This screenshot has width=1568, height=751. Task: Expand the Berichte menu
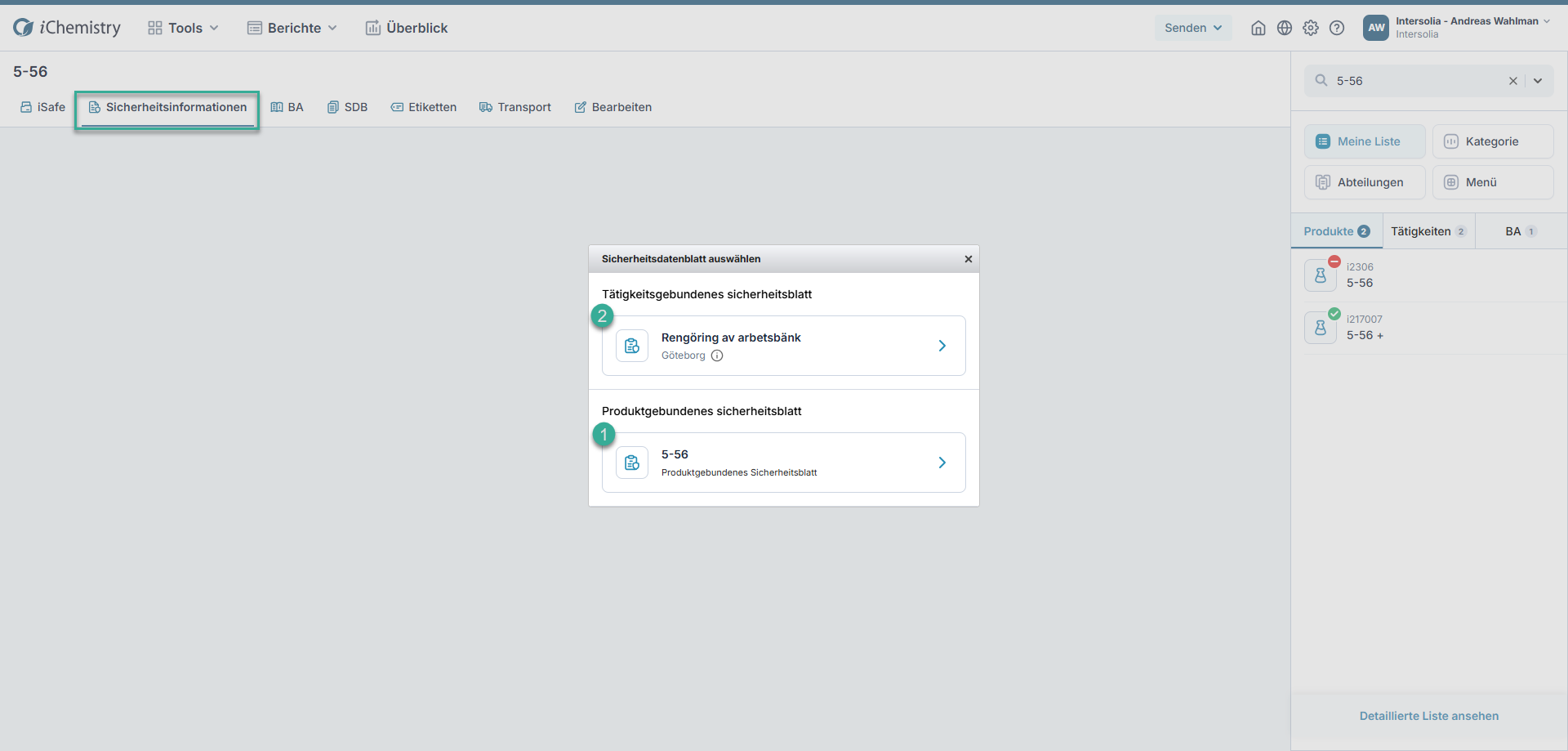pos(292,28)
